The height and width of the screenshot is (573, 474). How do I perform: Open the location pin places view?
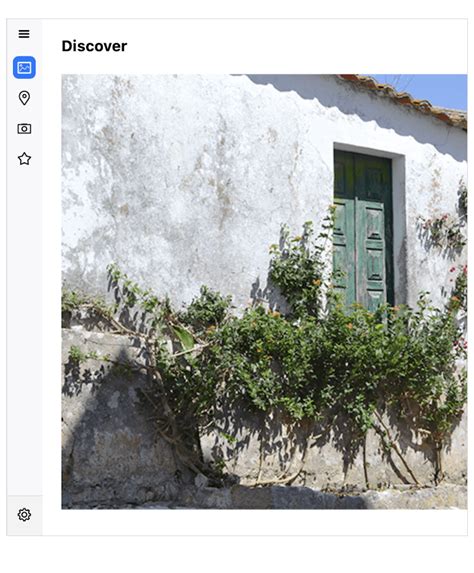pyautogui.click(x=24, y=98)
